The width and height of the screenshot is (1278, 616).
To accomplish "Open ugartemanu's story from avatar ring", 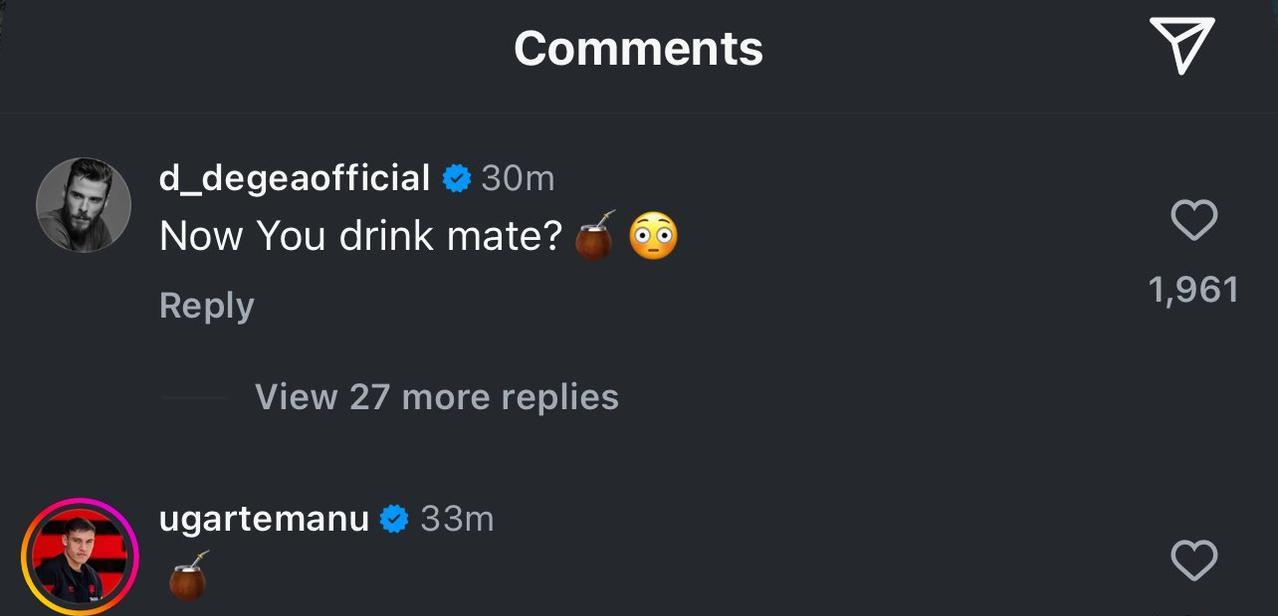I will (80, 556).
